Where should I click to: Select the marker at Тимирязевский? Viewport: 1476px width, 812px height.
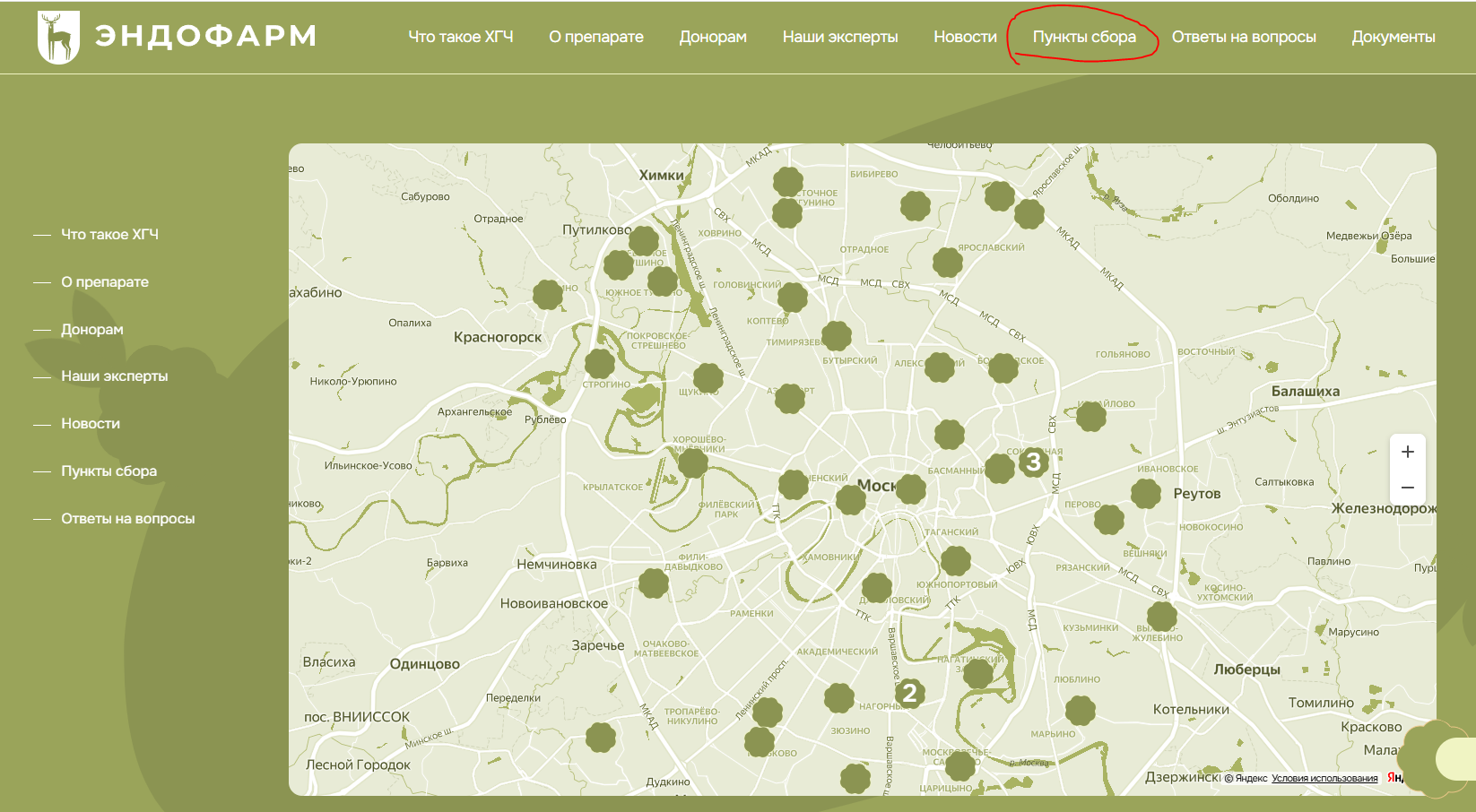[x=837, y=336]
